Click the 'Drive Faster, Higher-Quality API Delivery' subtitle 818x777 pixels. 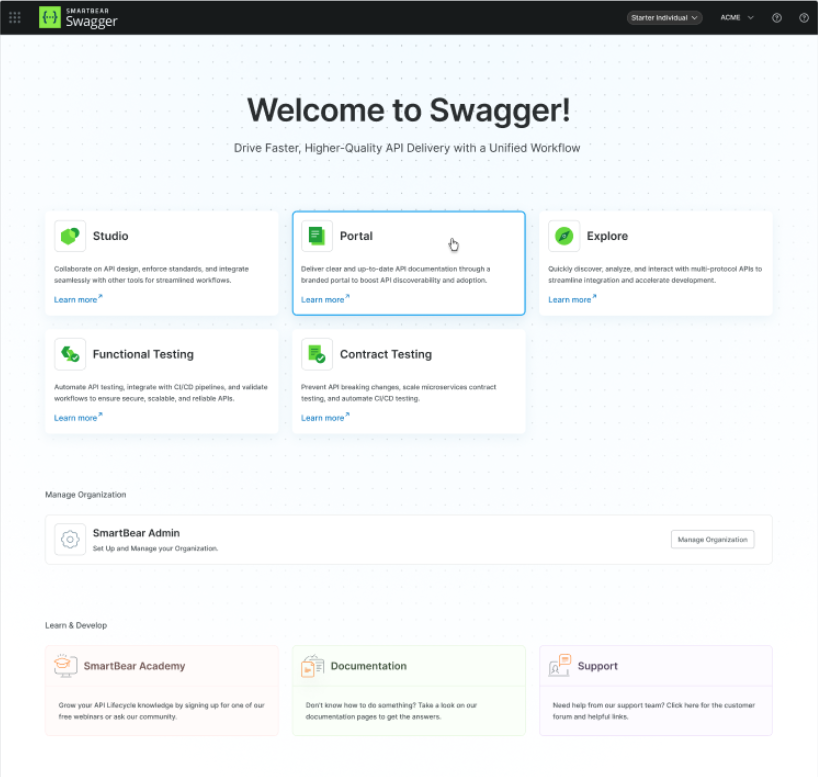407,148
